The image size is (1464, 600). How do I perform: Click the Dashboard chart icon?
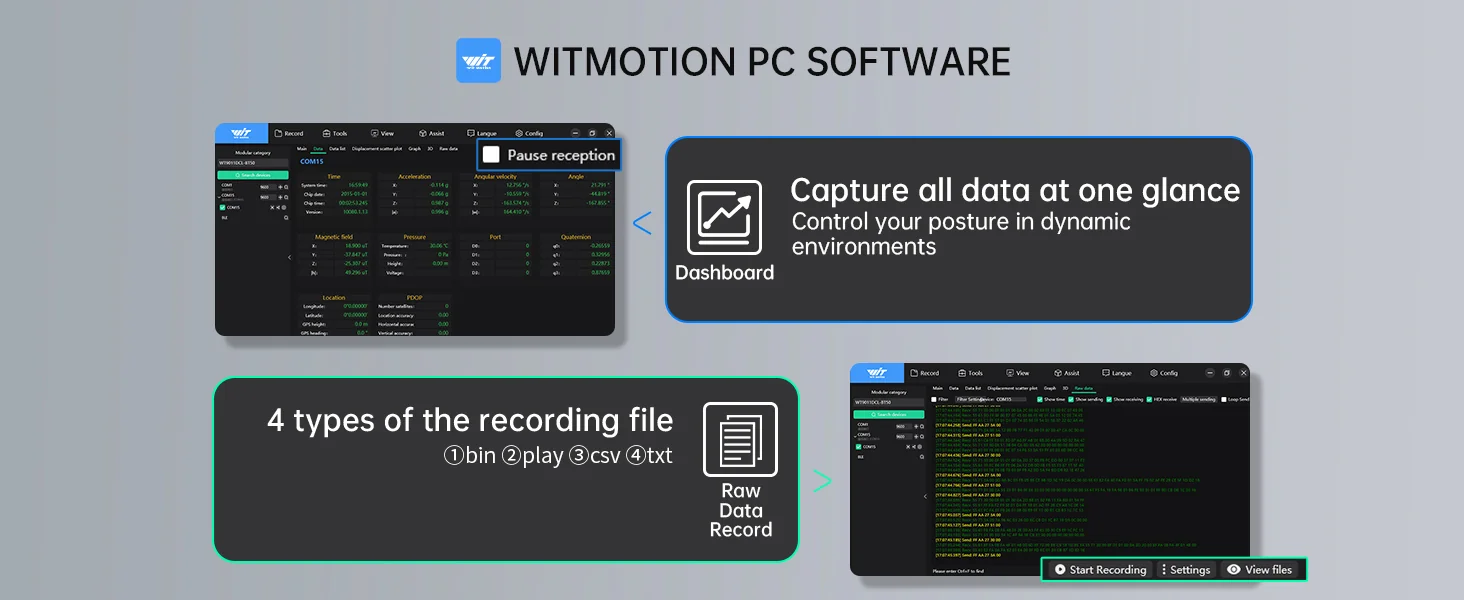point(724,217)
